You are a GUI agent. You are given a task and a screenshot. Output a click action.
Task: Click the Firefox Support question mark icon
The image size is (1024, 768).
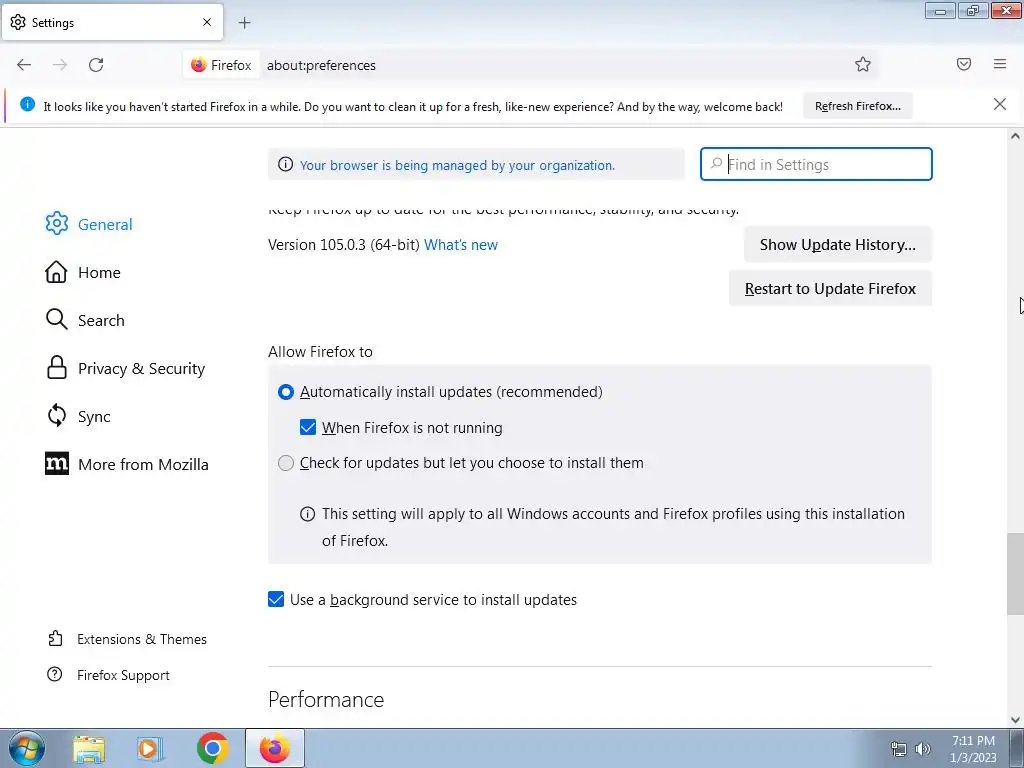pyautogui.click(x=55, y=675)
